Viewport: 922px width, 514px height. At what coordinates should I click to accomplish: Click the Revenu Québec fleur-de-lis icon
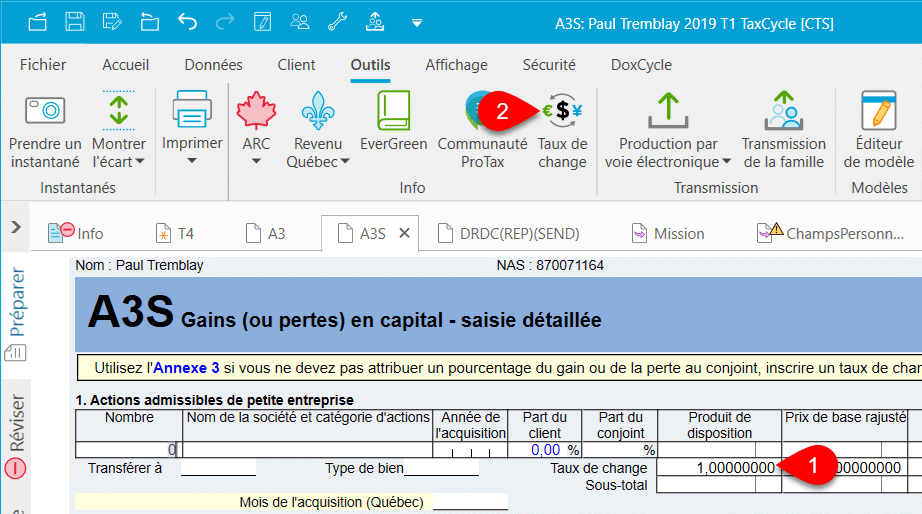318,110
